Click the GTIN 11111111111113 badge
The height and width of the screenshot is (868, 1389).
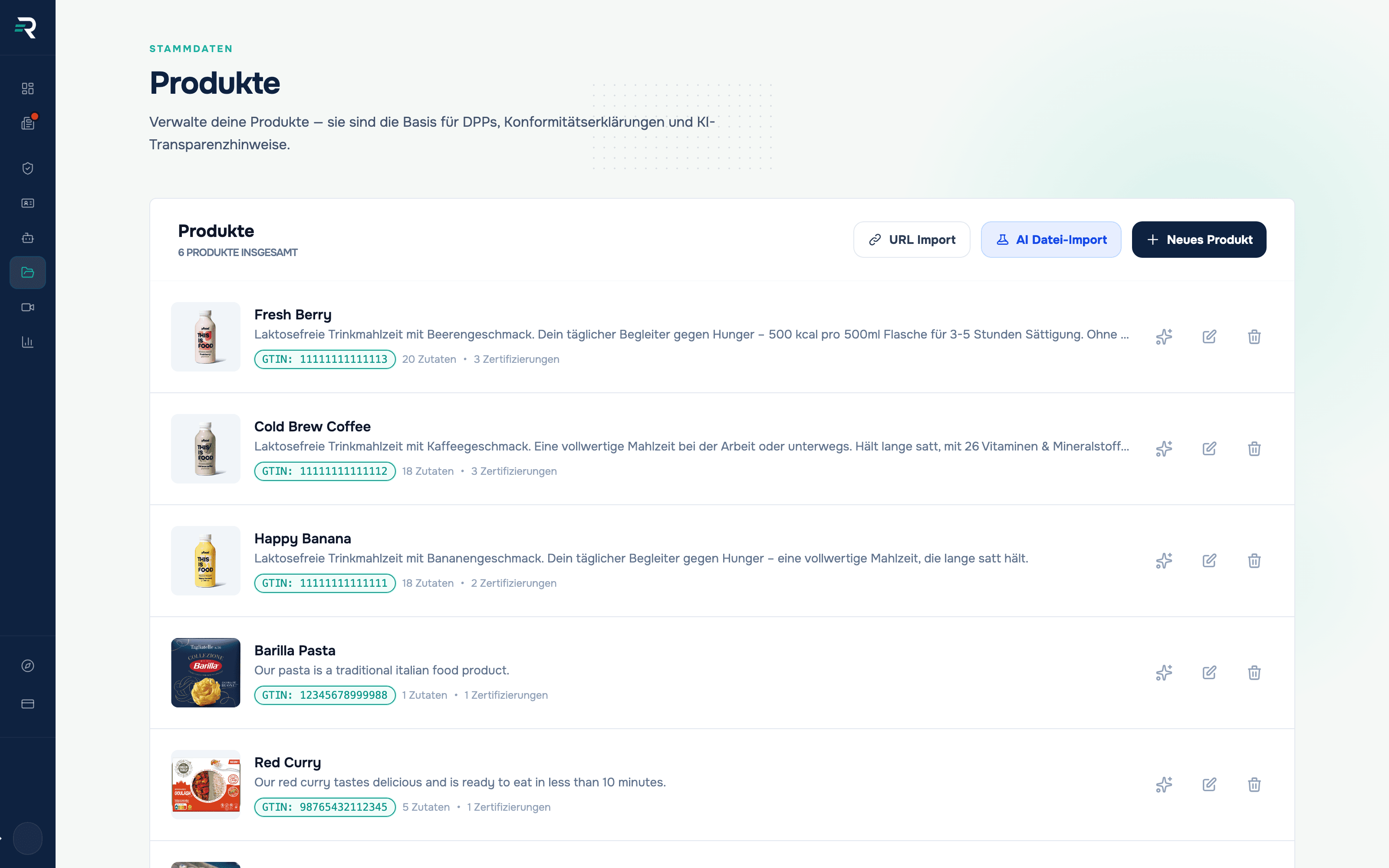point(325,359)
